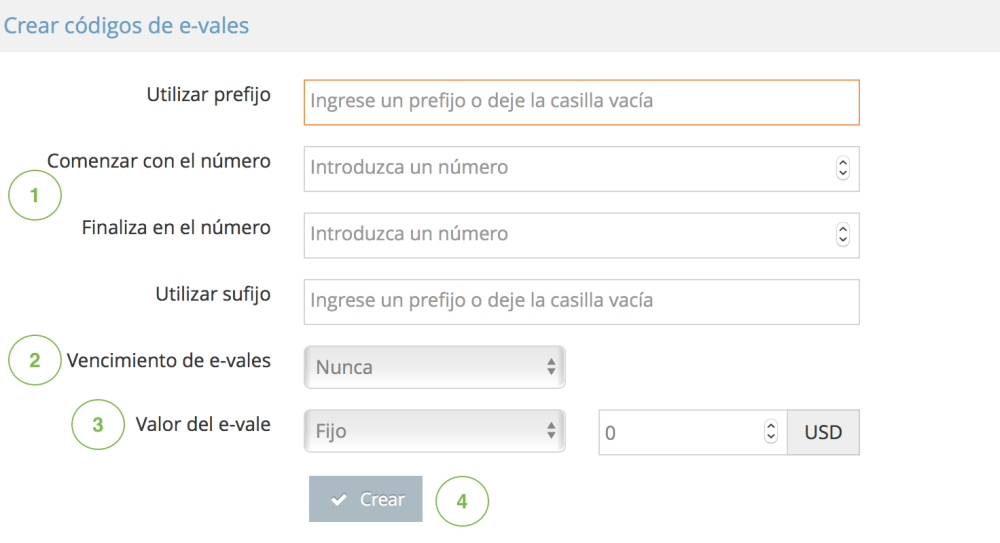Click the checkmark icon on Crear button
The width and height of the screenshot is (1000, 543).
339,500
